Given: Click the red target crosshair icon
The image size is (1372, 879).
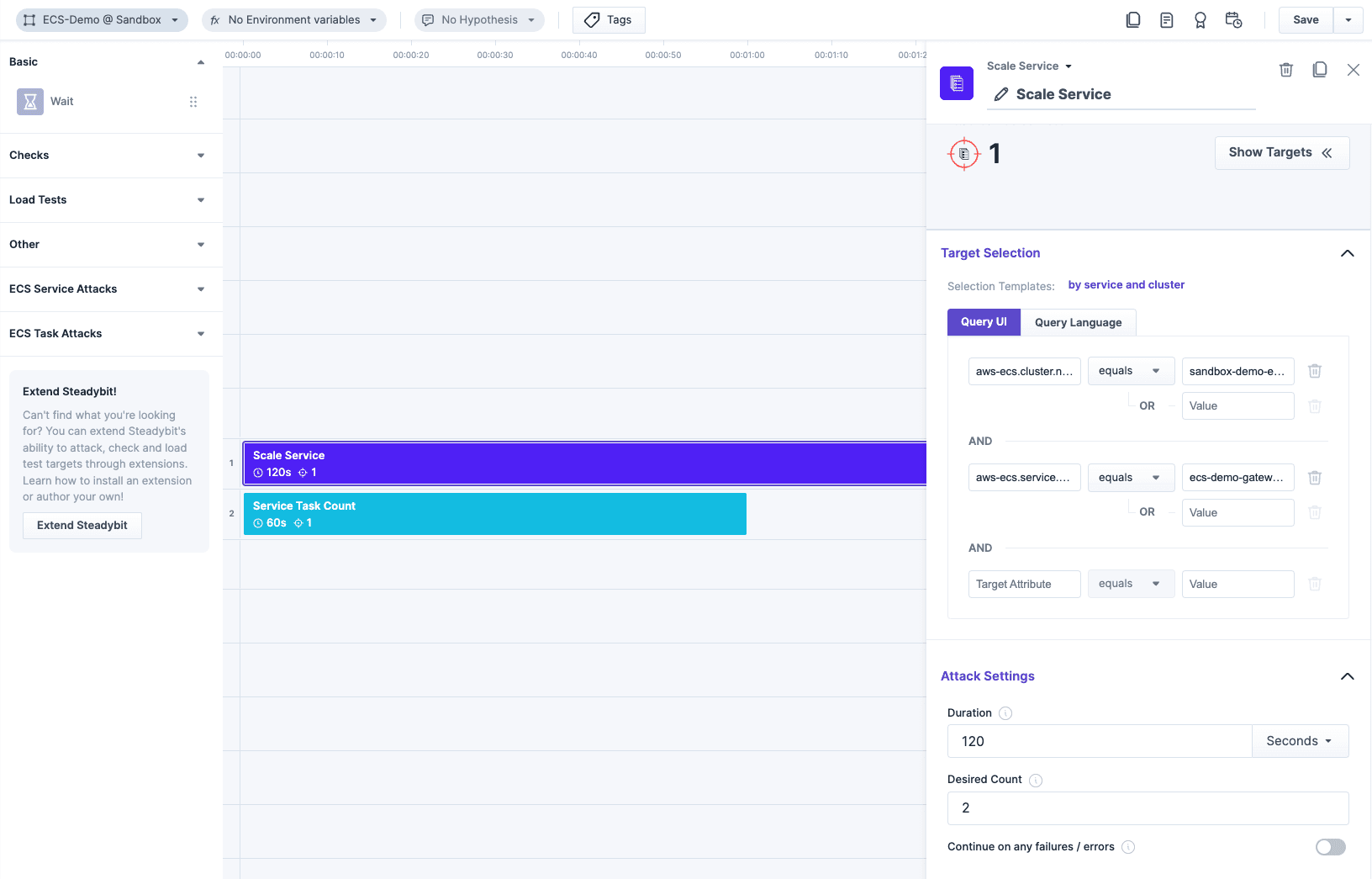Looking at the screenshot, I should 963,153.
